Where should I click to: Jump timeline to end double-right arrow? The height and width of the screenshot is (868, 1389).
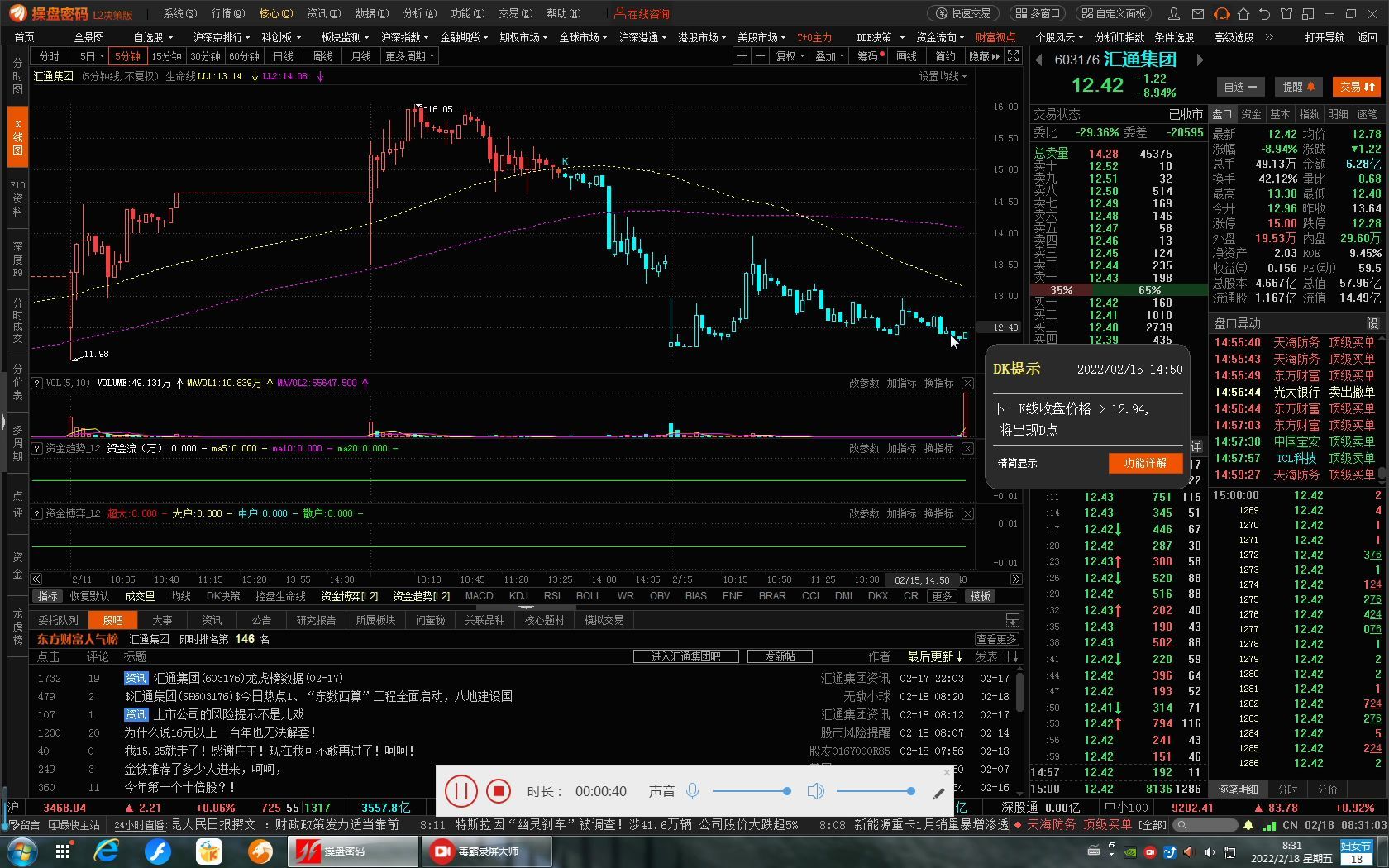coord(1016,579)
